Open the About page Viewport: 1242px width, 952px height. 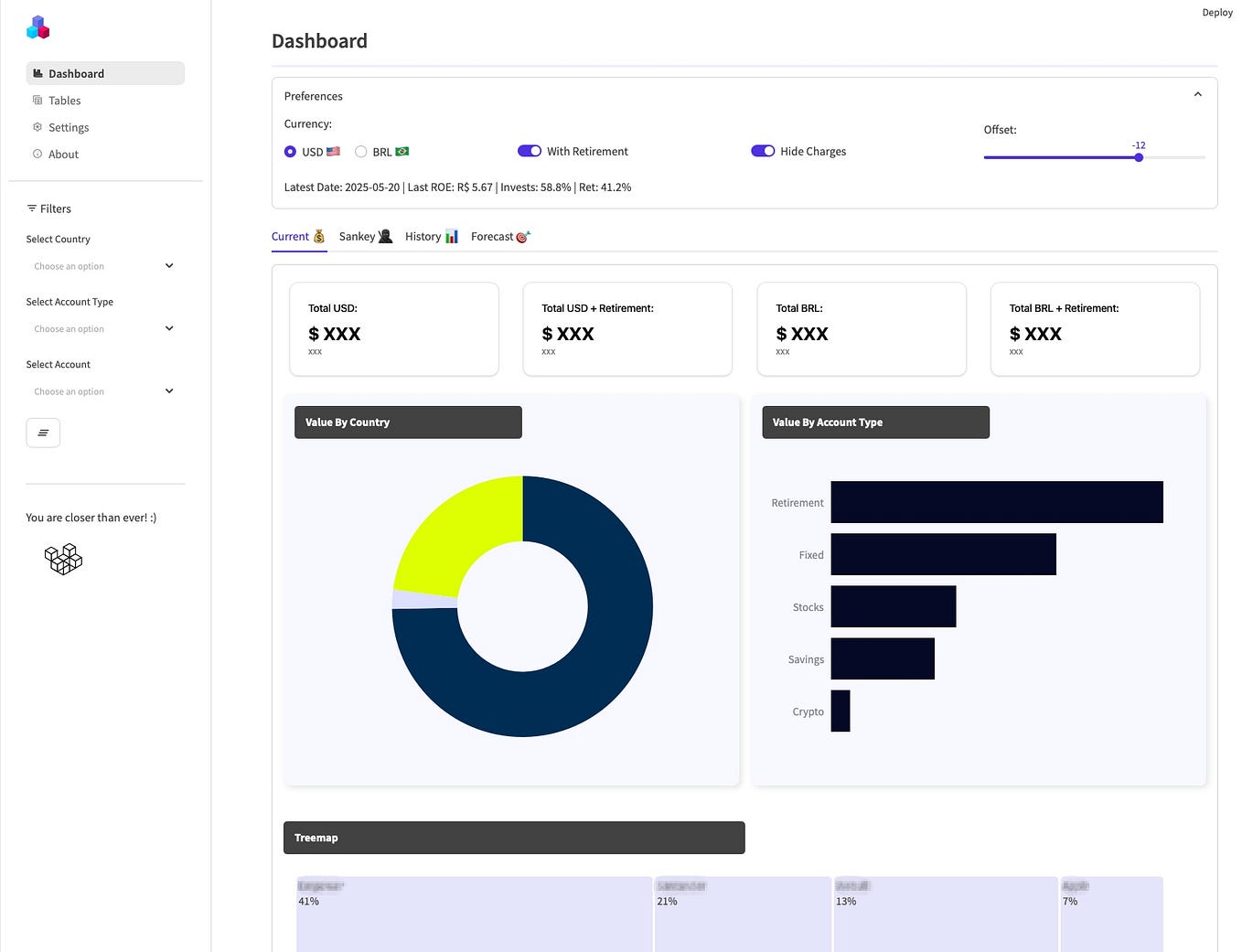click(63, 154)
